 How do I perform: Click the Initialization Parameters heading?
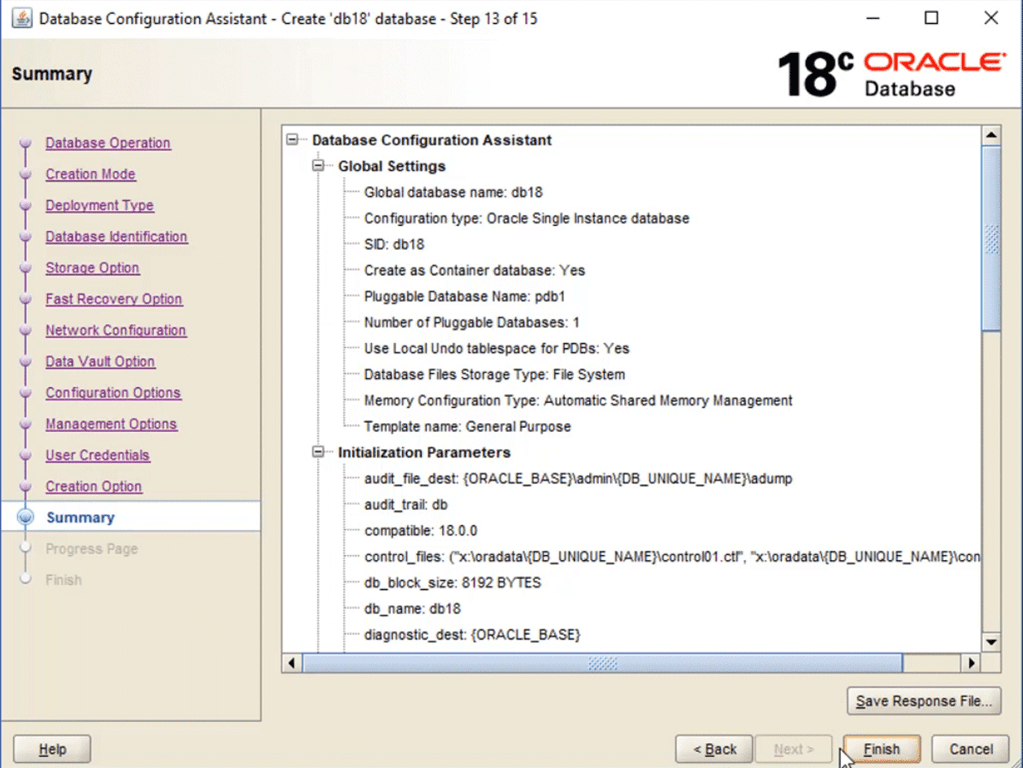[424, 453]
